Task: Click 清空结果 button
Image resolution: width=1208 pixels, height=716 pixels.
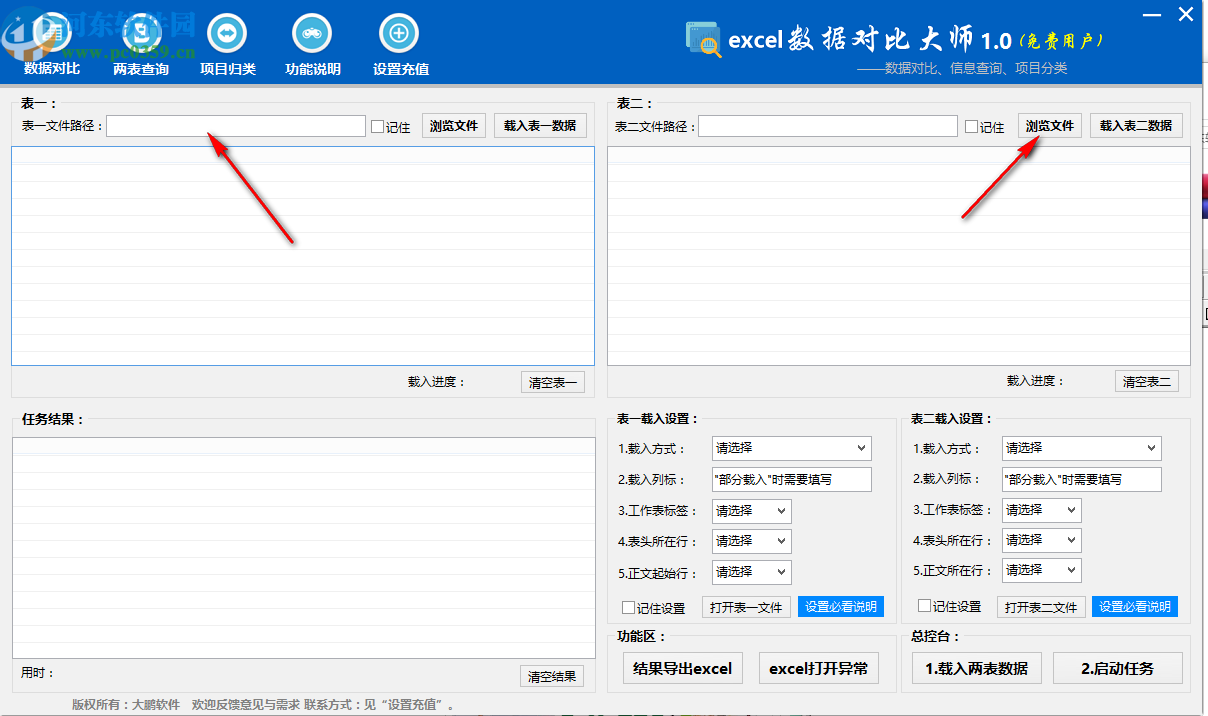Action: 553,676
